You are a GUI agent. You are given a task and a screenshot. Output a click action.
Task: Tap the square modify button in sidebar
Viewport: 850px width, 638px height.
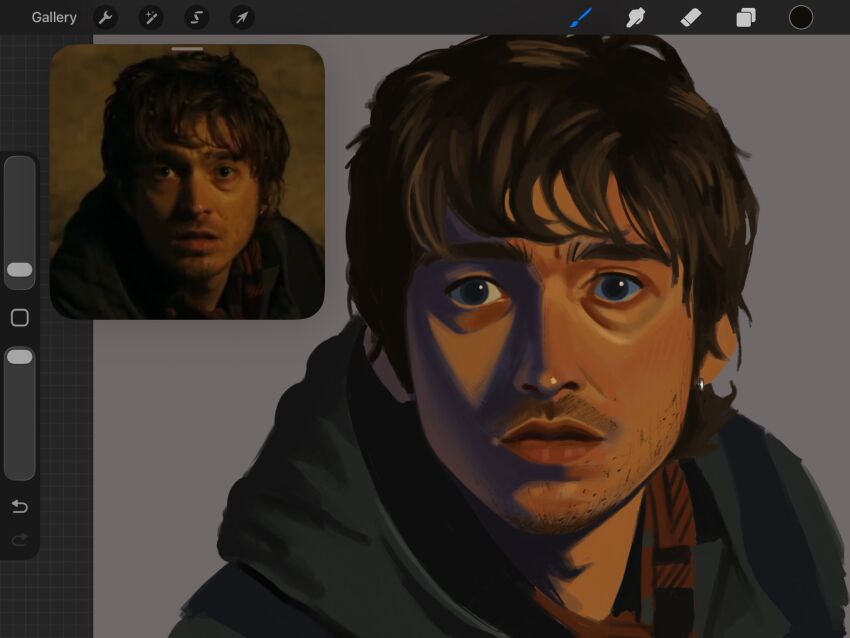[20, 318]
